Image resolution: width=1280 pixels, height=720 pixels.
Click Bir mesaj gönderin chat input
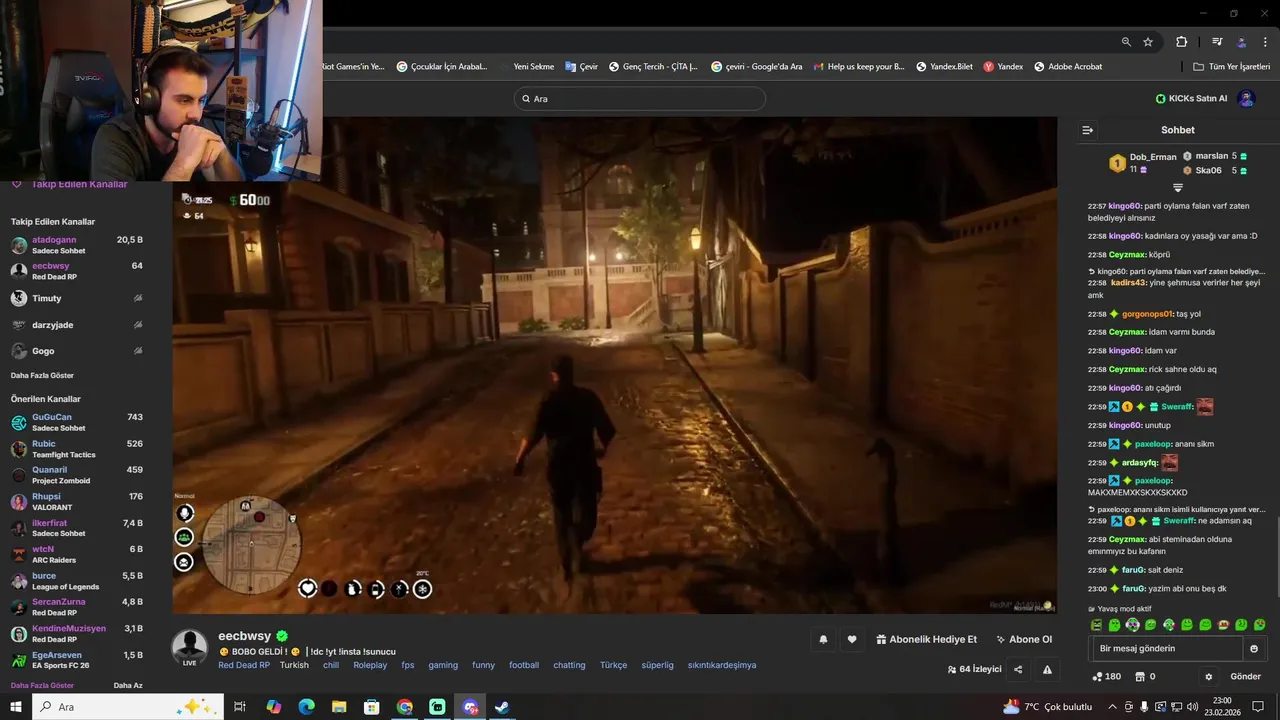pyautogui.click(x=1166, y=648)
